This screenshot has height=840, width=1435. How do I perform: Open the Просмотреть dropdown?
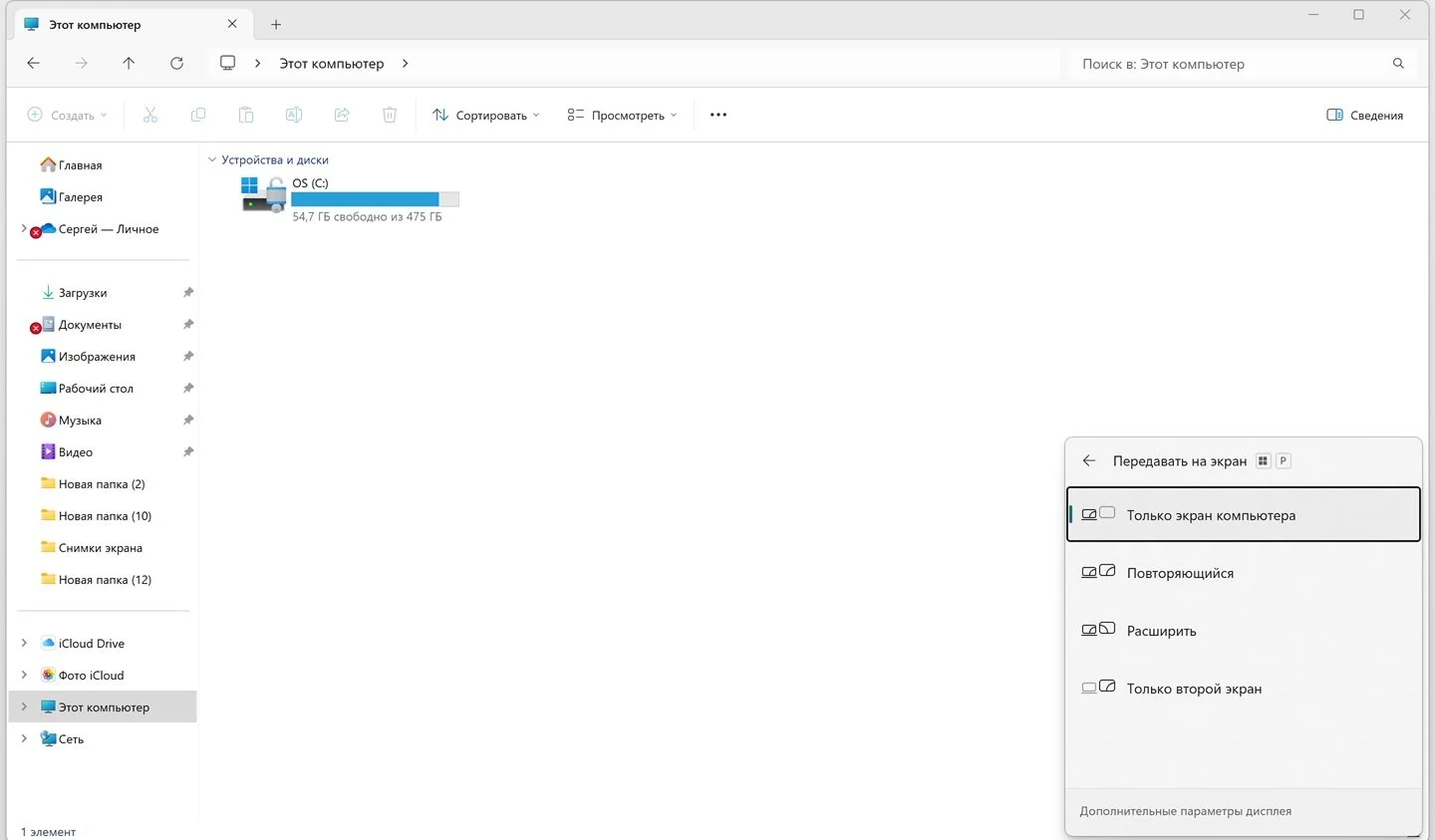coord(622,115)
